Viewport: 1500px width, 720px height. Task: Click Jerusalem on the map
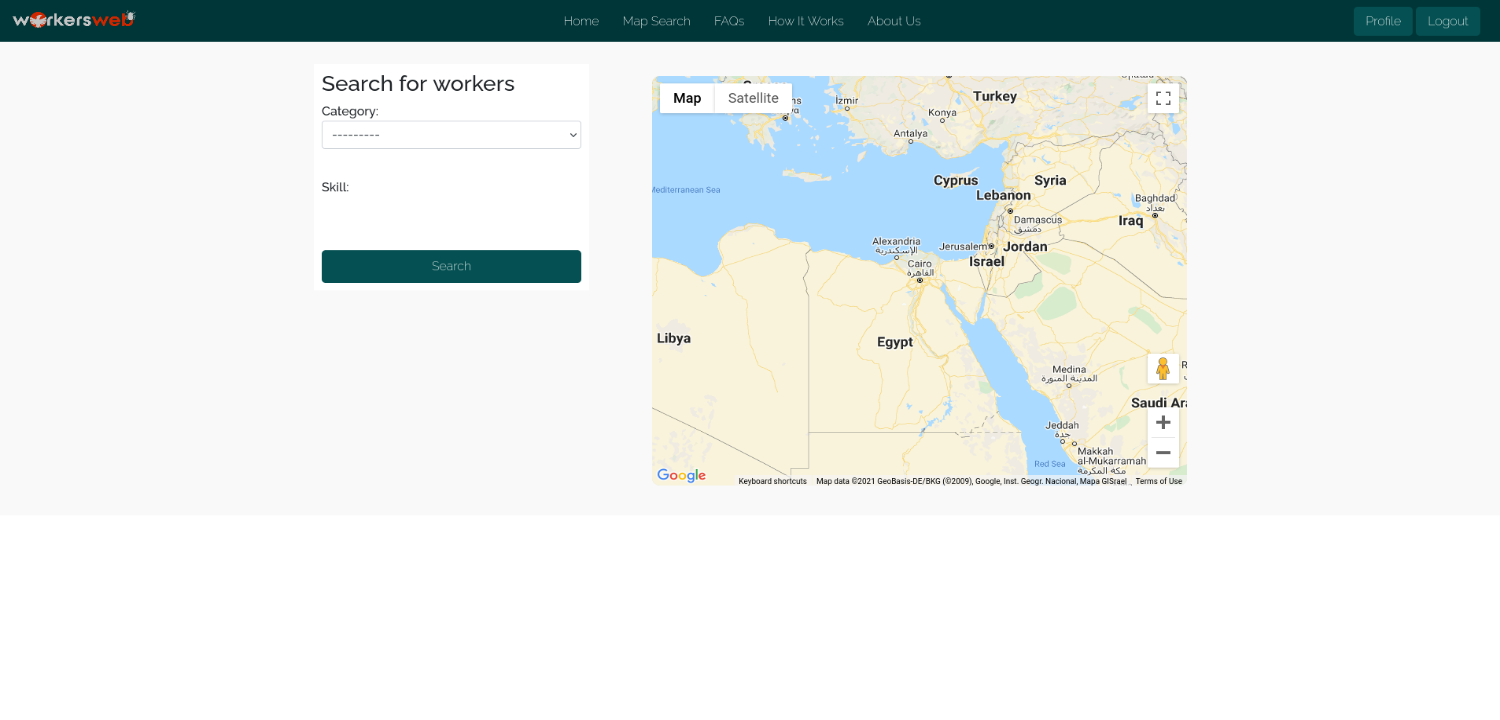[x=963, y=246]
